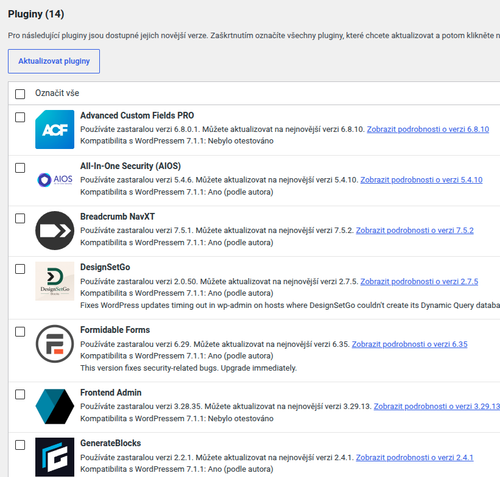Click the Aktualizovat pluginy button

tap(54, 61)
